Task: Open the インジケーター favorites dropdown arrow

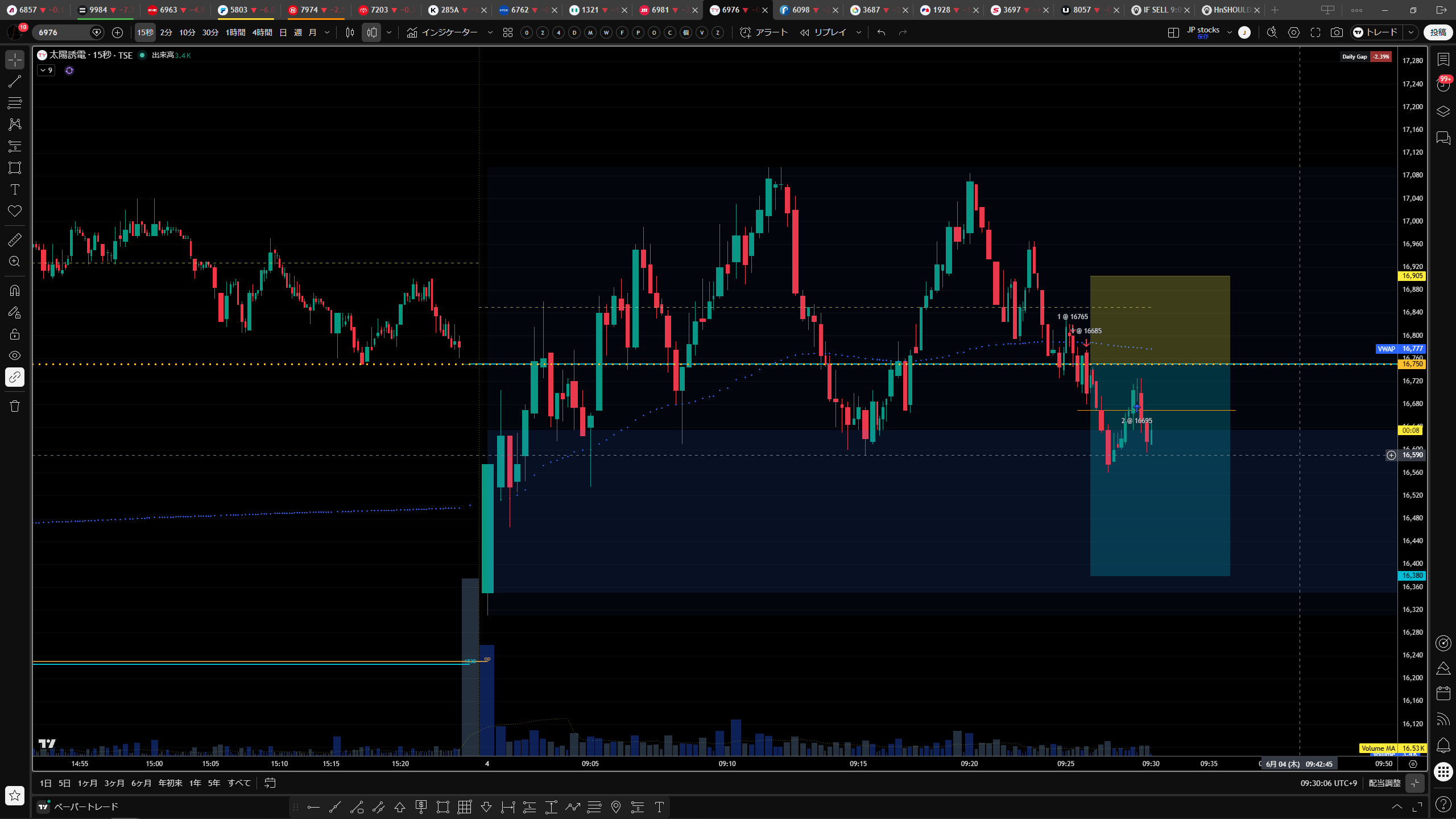Action: coord(490,32)
